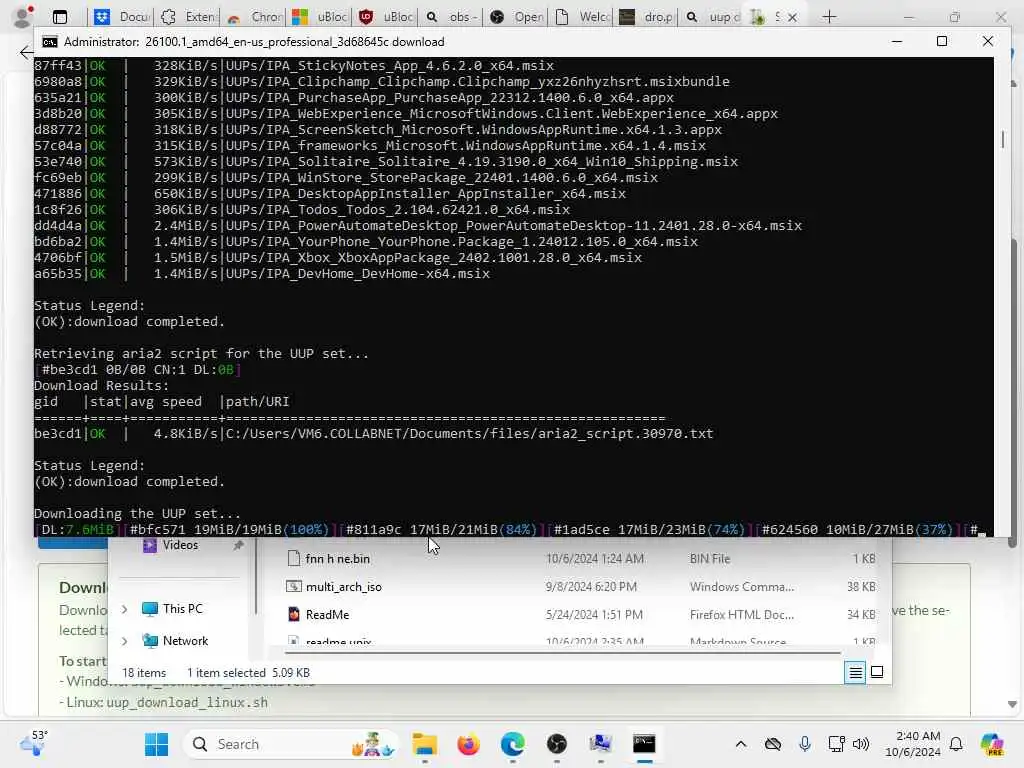Image resolution: width=1024 pixels, height=768 pixels.
Task: Click the uup_download_linux.sh text on webpage
Action: click(187, 703)
